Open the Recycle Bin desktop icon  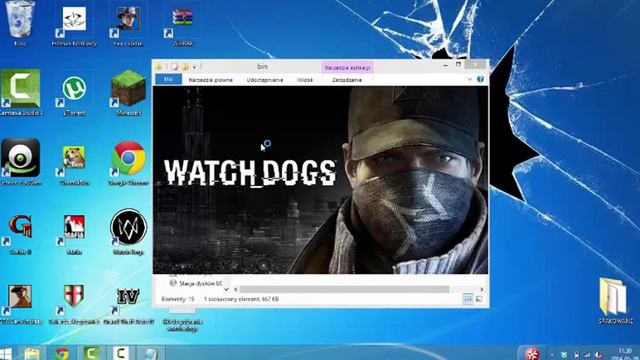point(20,22)
